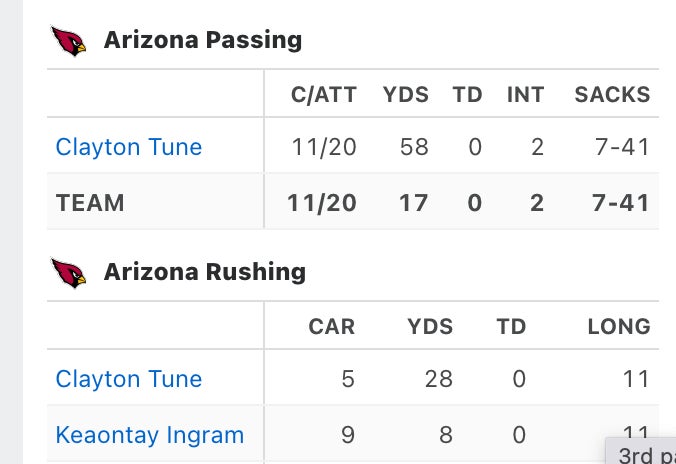This screenshot has height=464, width=676.
Task: Click the YDS header in rushing table
Action: coord(430,327)
